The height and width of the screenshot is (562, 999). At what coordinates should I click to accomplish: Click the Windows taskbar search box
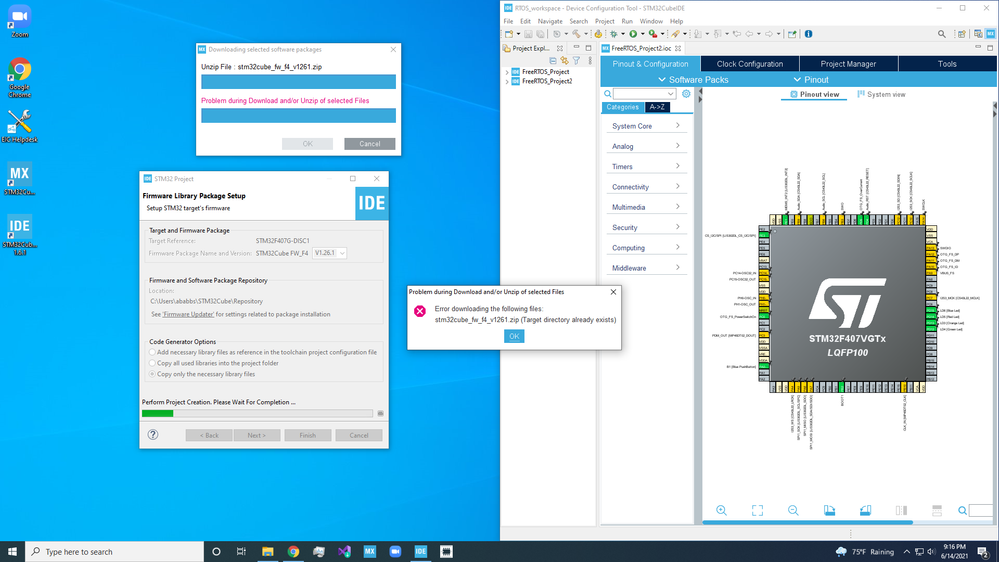click(115, 552)
